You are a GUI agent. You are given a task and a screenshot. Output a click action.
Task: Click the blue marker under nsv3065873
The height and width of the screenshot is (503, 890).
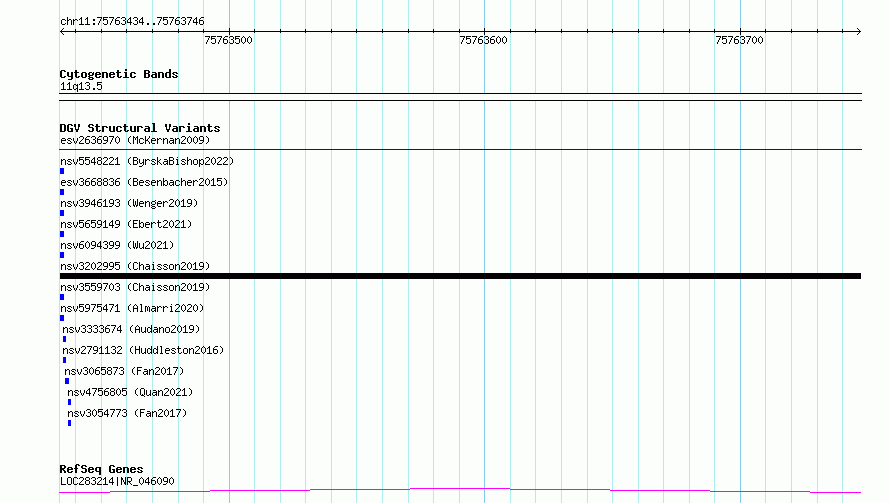(67, 381)
